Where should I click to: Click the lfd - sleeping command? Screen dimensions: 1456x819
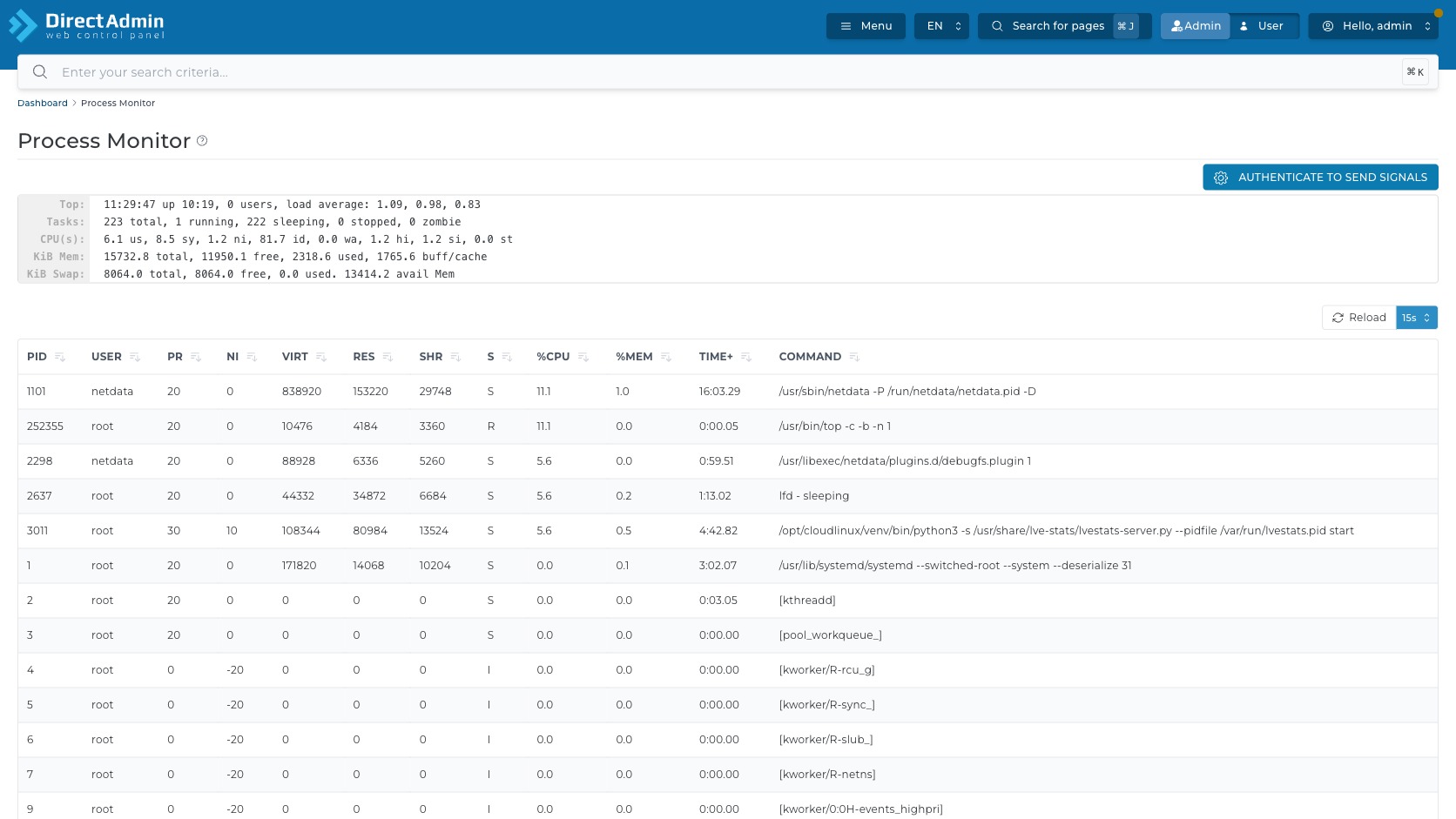pos(813,496)
